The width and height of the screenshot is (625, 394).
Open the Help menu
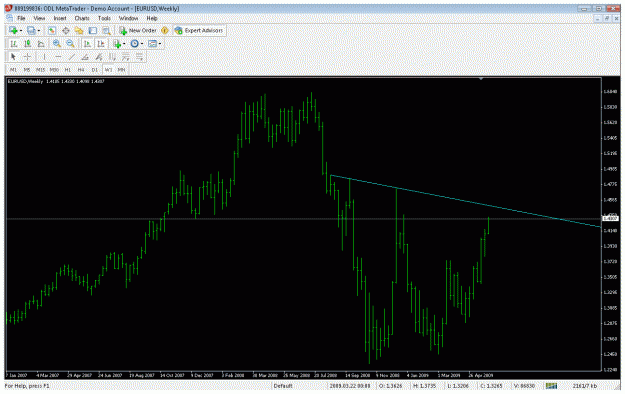point(151,18)
